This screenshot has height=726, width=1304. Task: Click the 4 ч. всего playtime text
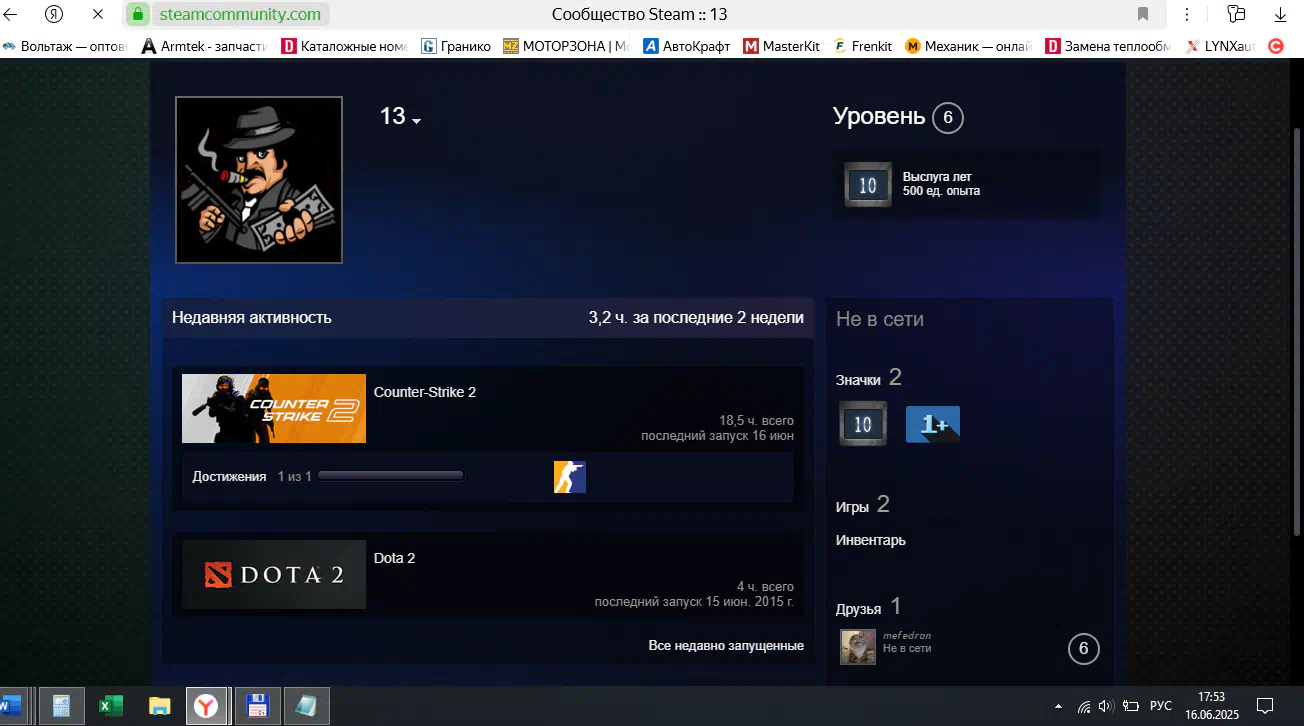pyautogui.click(x=765, y=587)
